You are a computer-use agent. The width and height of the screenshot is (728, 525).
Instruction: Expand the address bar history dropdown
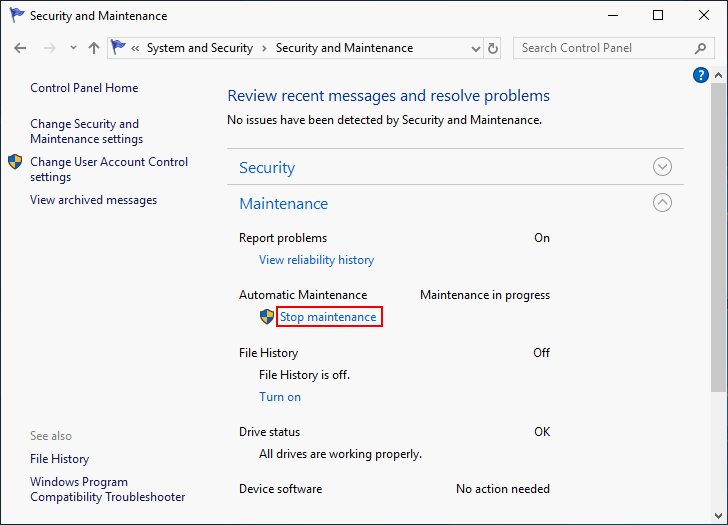[475, 48]
